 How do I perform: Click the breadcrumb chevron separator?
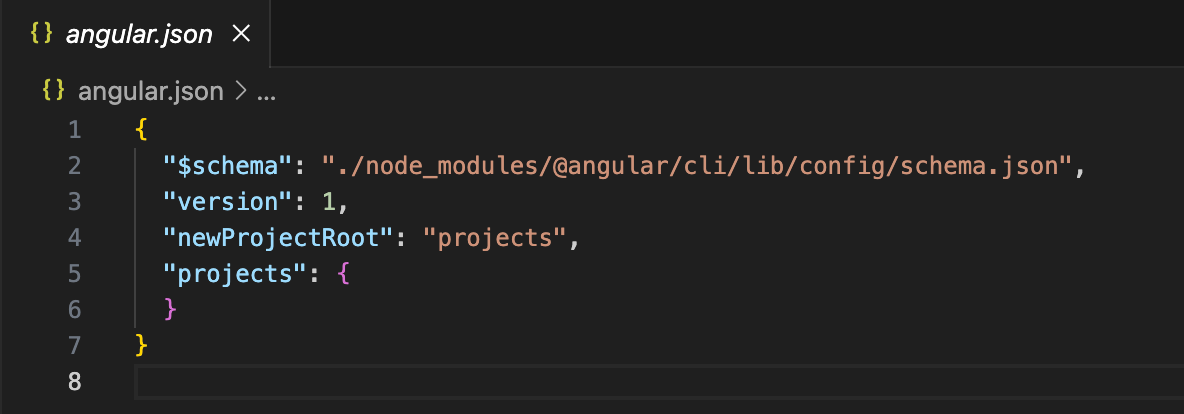tap(241, 91)
